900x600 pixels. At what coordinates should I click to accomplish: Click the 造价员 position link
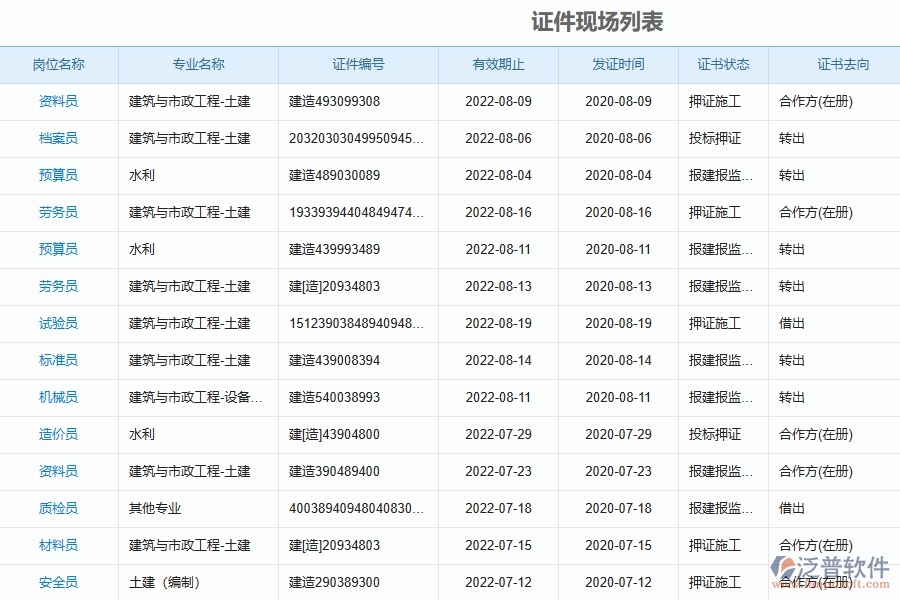coord(57,434)
